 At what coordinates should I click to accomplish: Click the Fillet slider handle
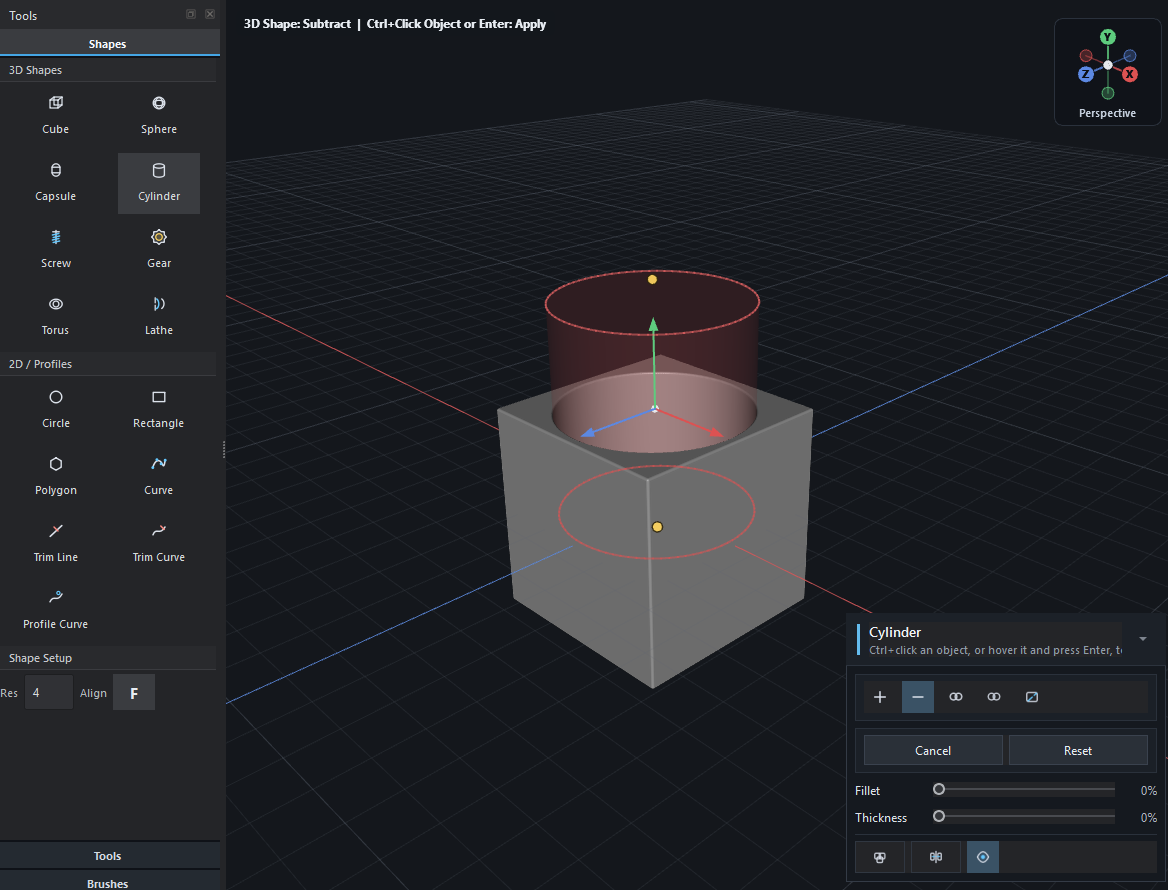coord(939,789)
